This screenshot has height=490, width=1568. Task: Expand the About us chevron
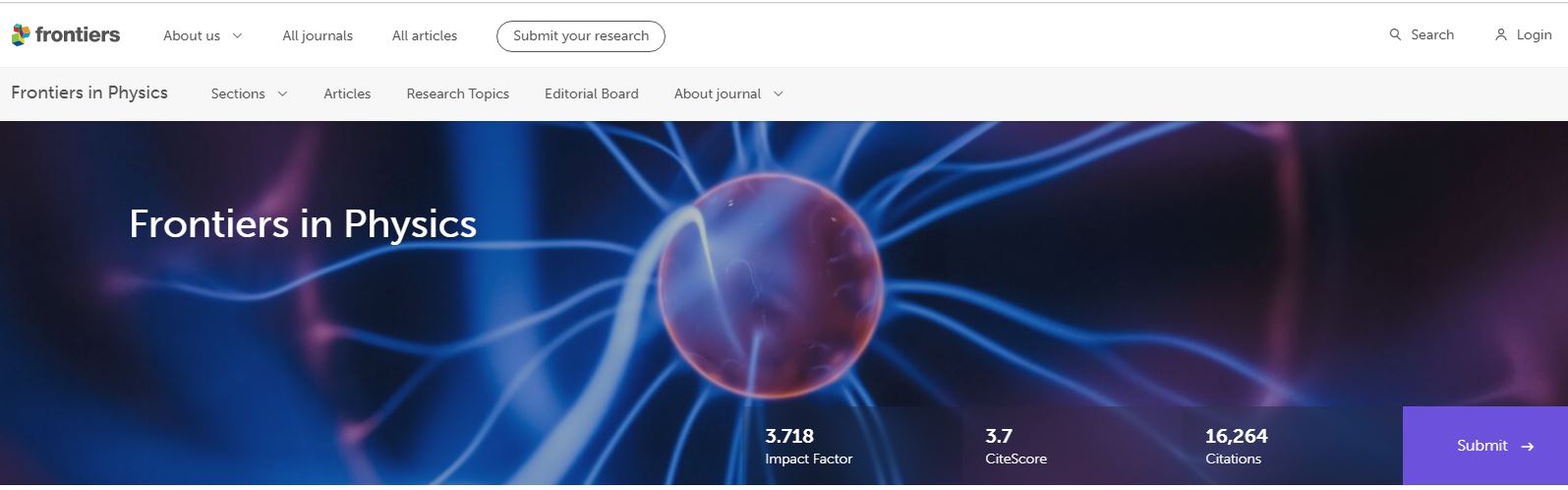(x=237, y=36)
